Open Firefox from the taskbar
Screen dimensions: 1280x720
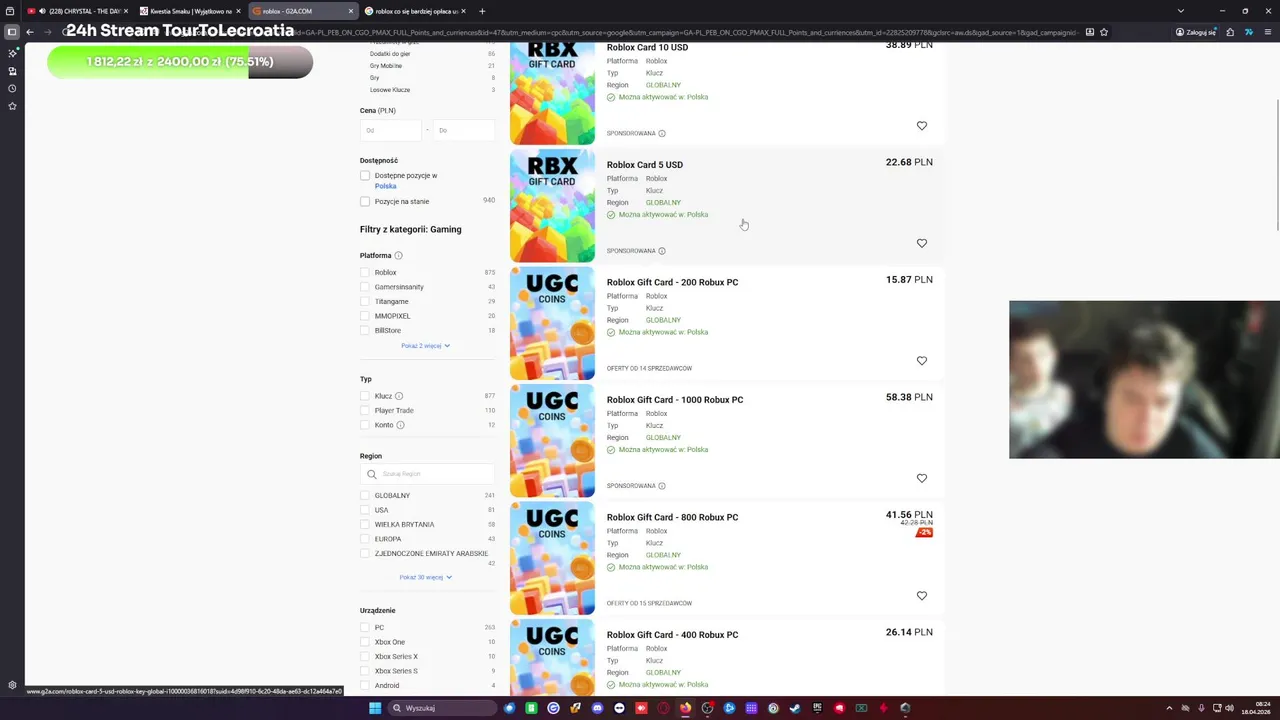(685, 708)
